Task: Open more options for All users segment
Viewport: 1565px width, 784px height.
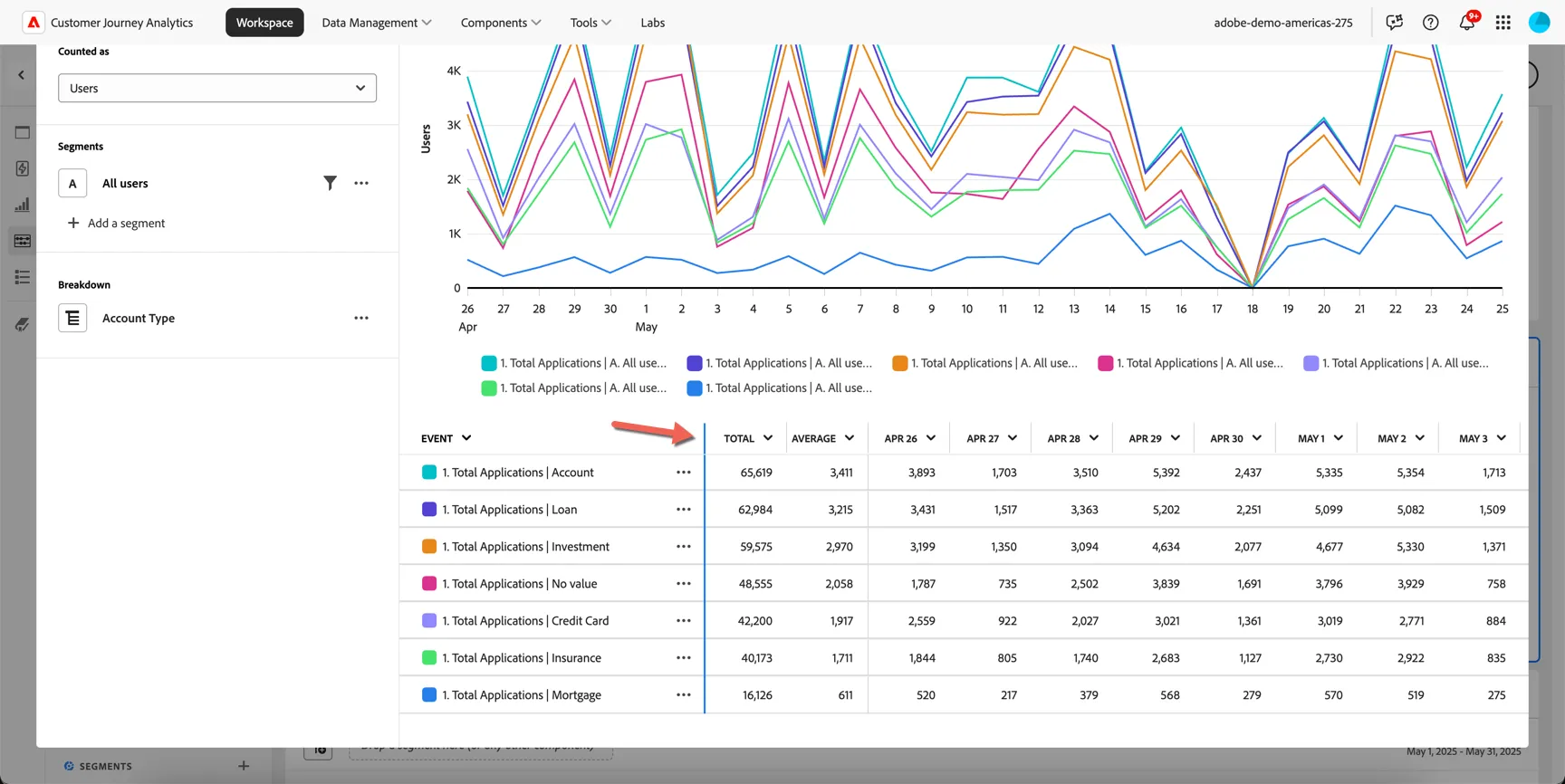Action: tap(361, 183)
